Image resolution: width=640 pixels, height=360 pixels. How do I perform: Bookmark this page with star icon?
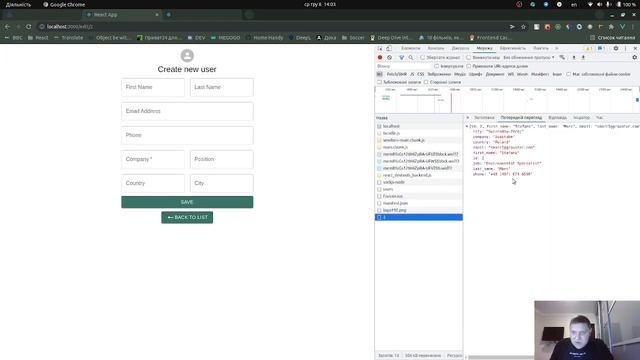[524, 27]
